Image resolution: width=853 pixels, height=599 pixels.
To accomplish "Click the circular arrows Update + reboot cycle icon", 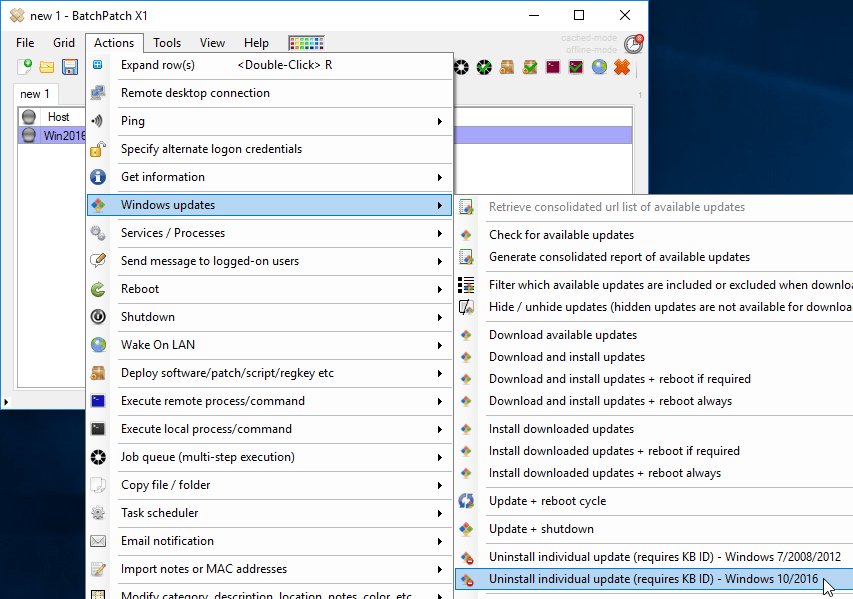I will coord(466,501).
